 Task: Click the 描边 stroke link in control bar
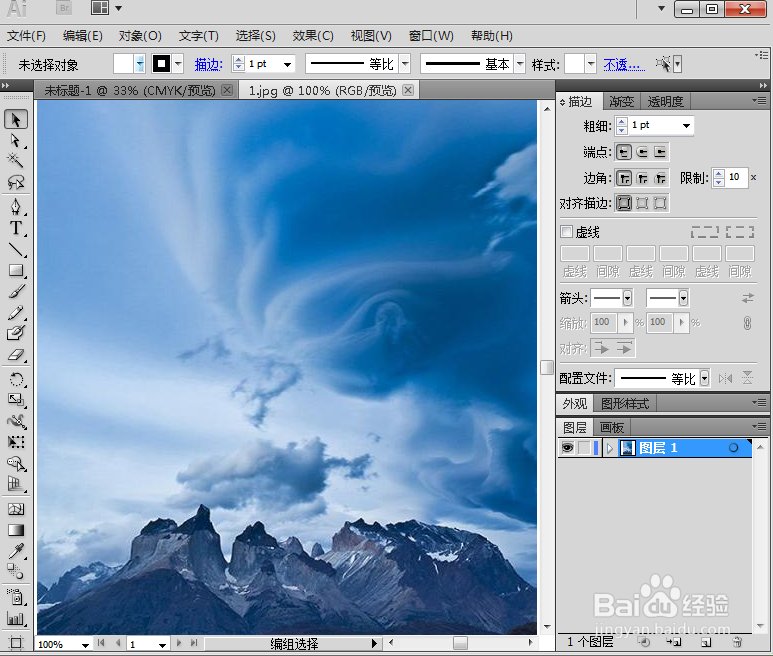coord(209,64)
